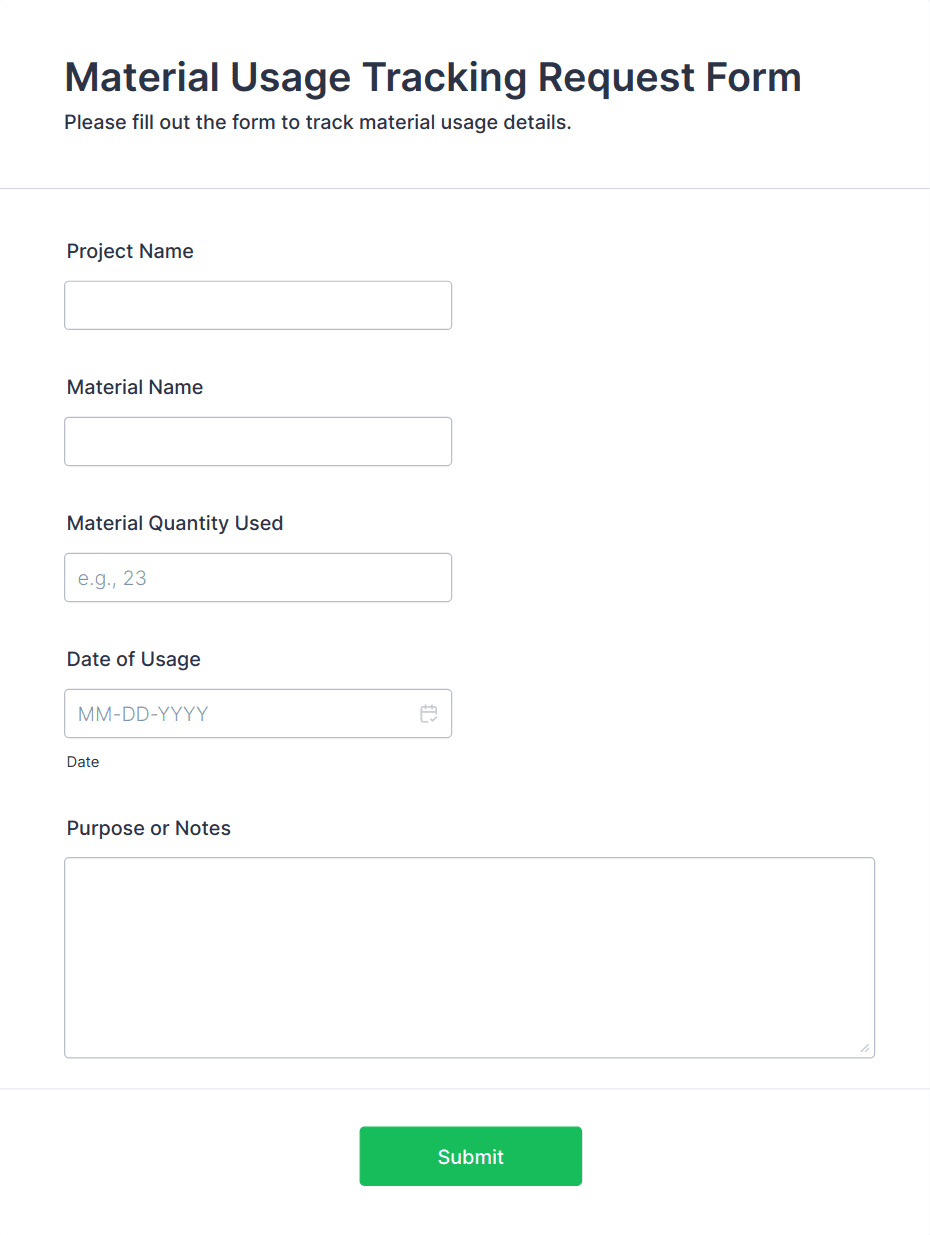Select the Material Quantity Used field
The image size is (930, 1235).
(258, 577)
